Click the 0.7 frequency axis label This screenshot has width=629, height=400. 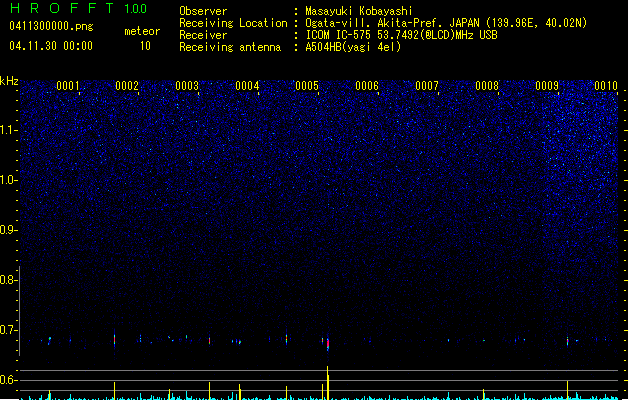[9, 330]
